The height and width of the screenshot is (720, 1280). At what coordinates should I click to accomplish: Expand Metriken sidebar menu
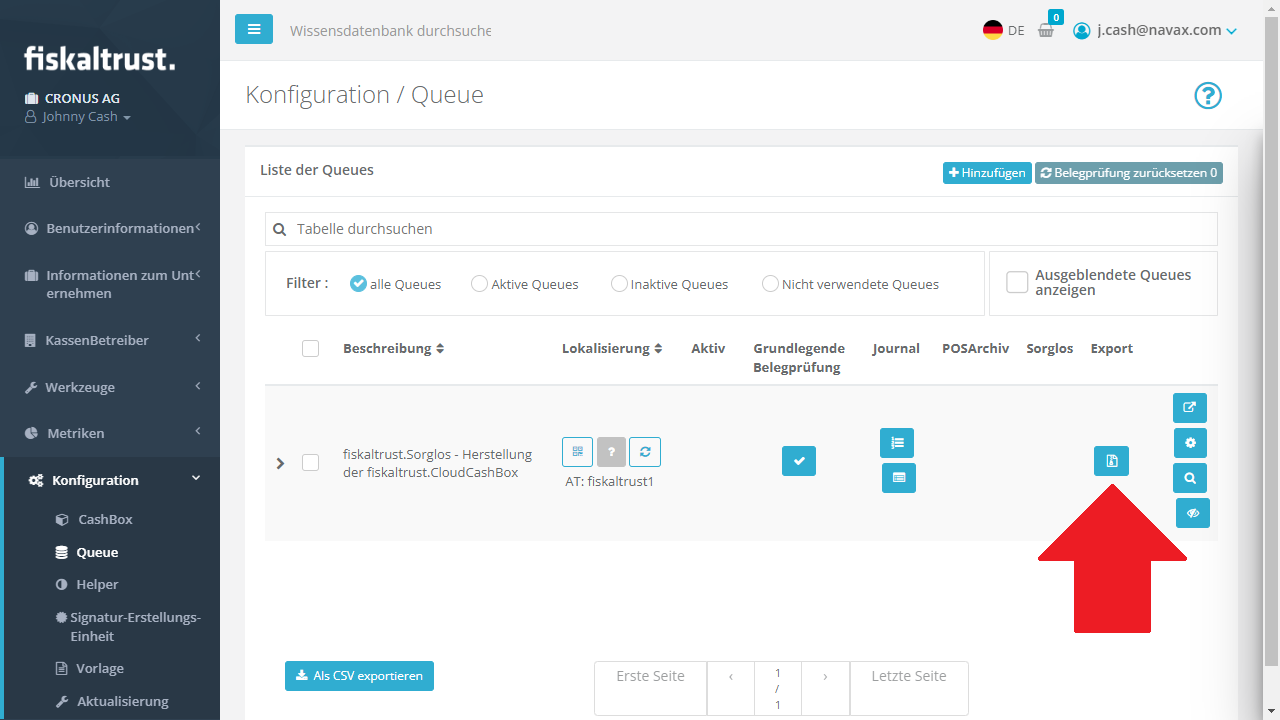click(x=110, y=433)
